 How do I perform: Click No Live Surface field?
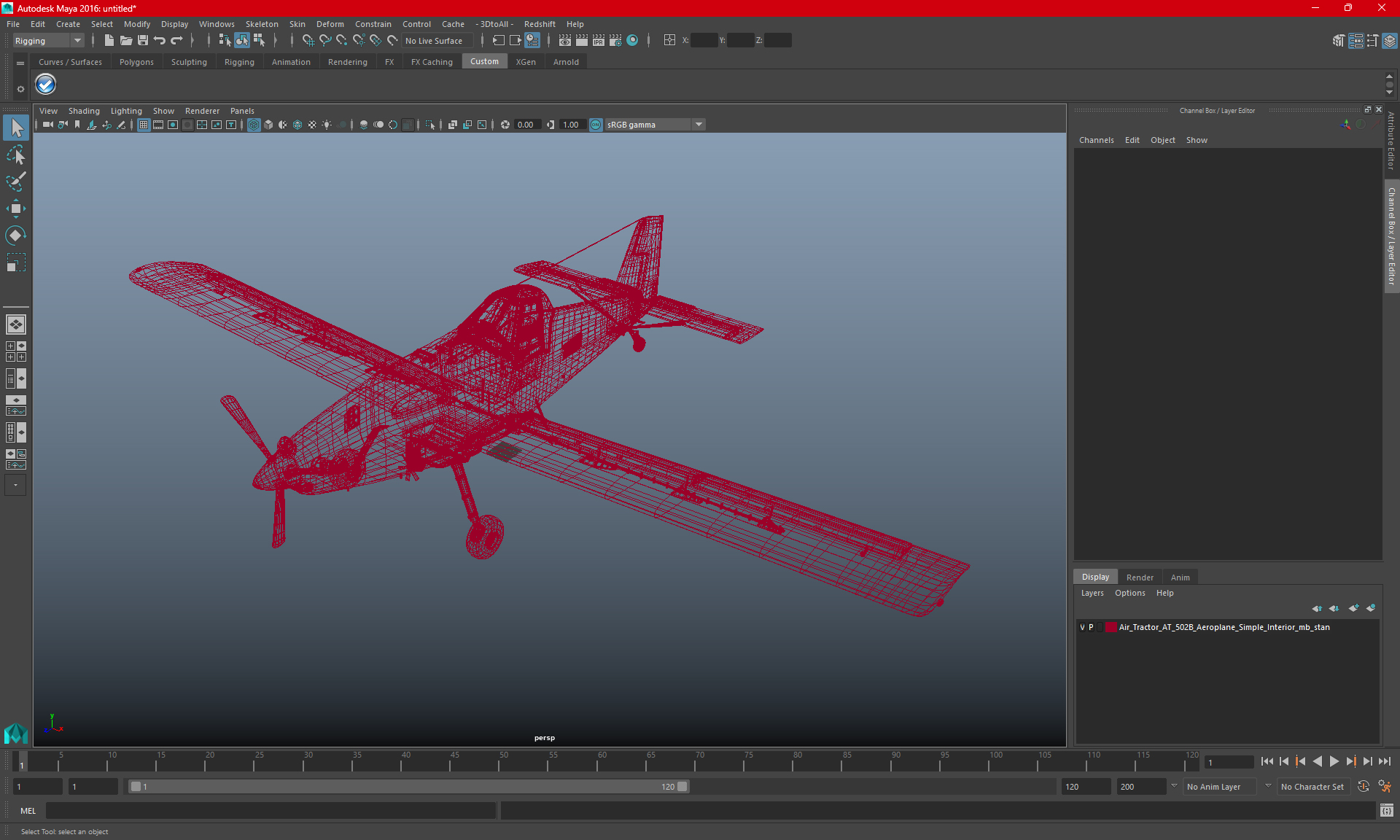point(437,41)
